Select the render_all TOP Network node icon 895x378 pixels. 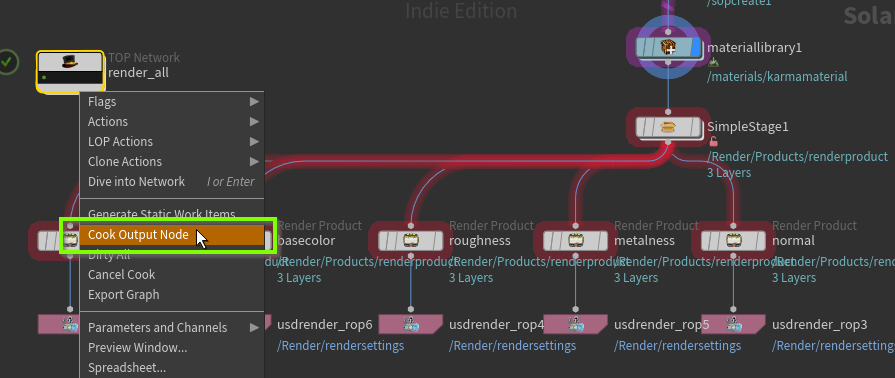[70, 71]
